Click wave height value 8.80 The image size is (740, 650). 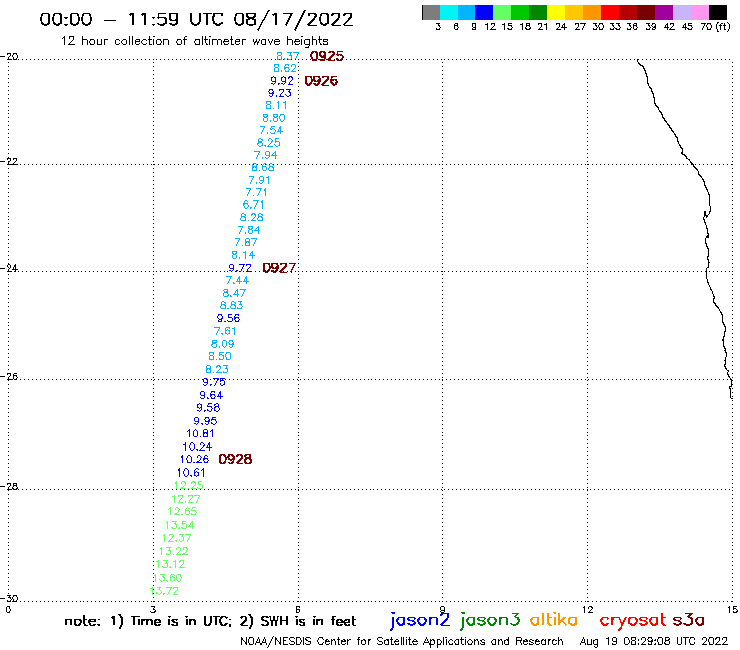pyautogui.click(x=274, y=118)
